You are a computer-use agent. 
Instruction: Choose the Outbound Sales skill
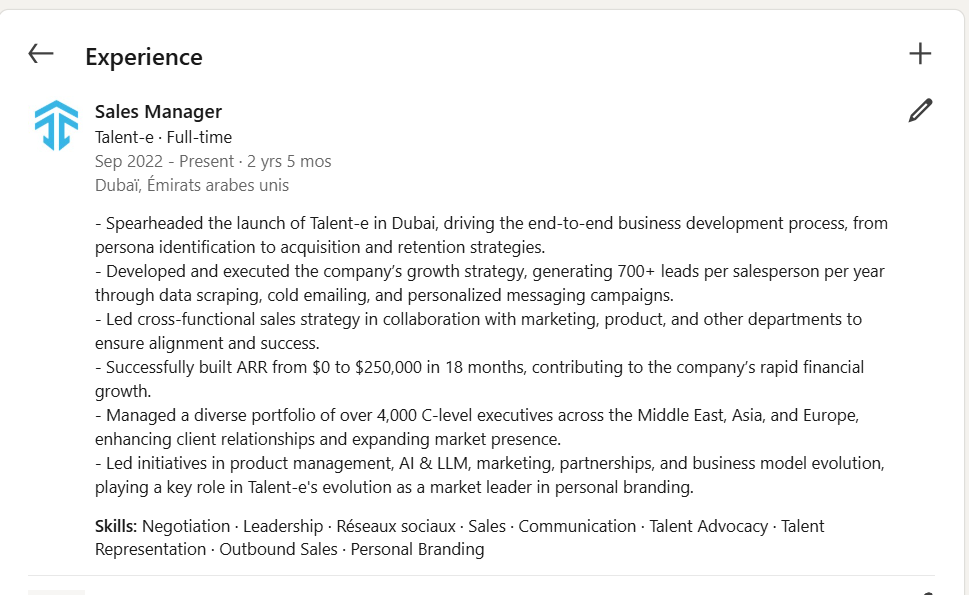[278, 549]
